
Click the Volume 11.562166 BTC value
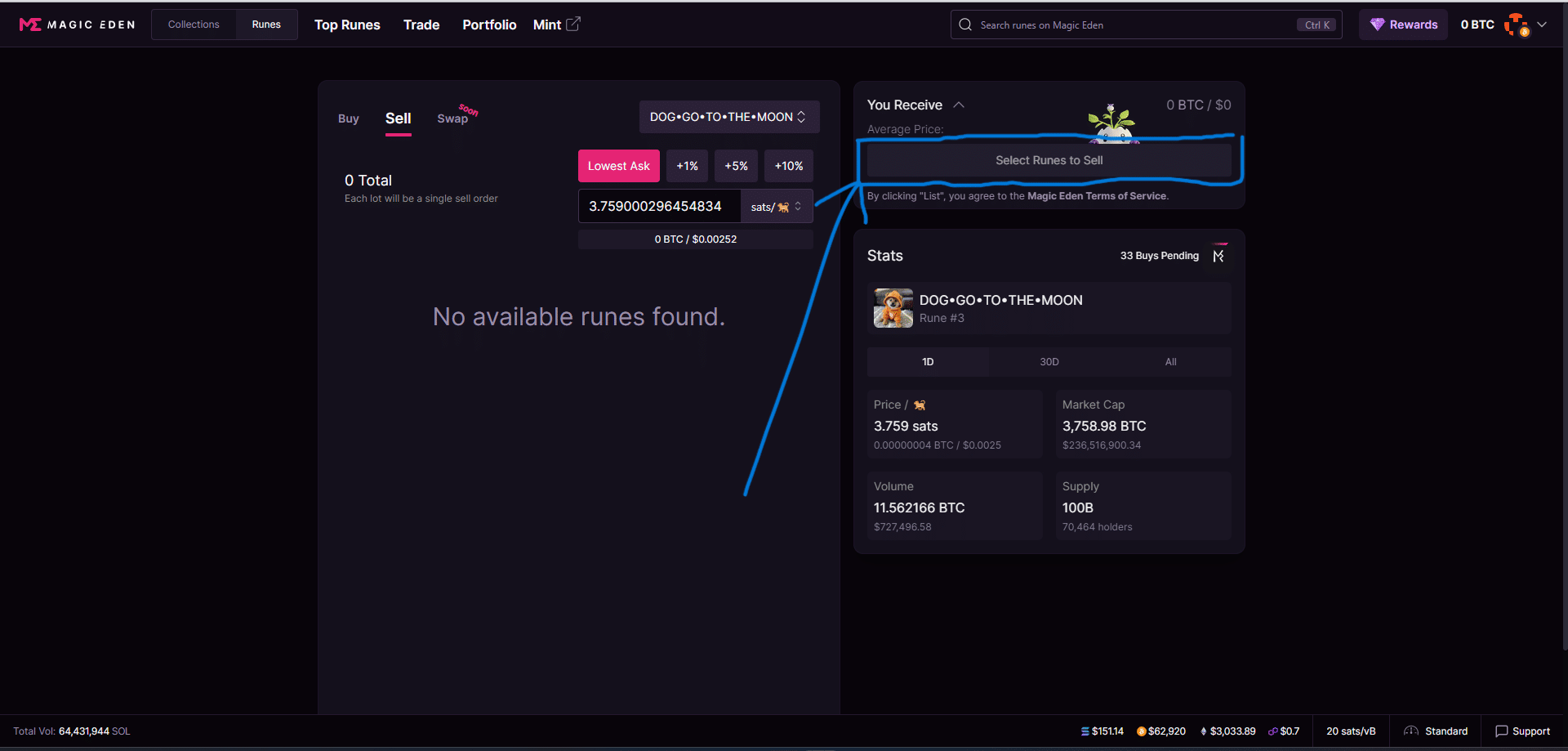coord(919,507)
